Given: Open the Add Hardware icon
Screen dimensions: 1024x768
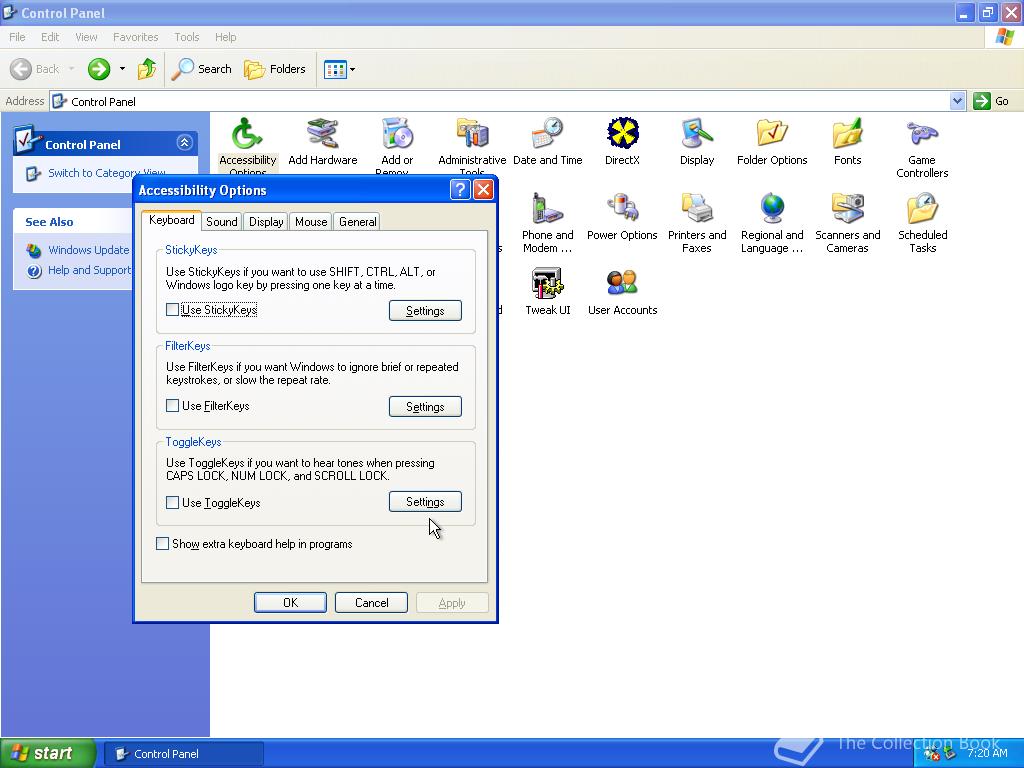Looking at the screenshot, I should pos(323,142).
